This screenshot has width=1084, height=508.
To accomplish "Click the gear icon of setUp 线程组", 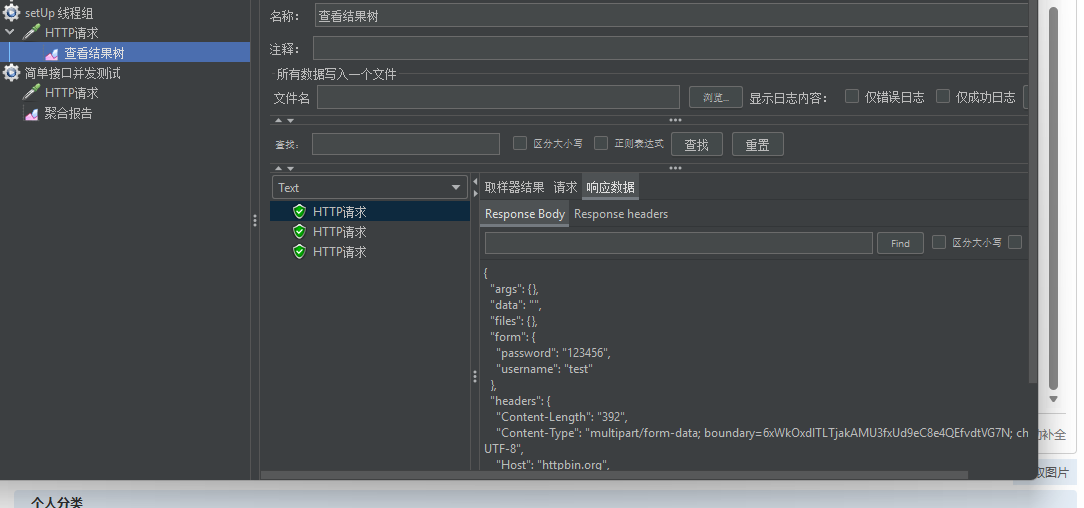I will 11,12.
